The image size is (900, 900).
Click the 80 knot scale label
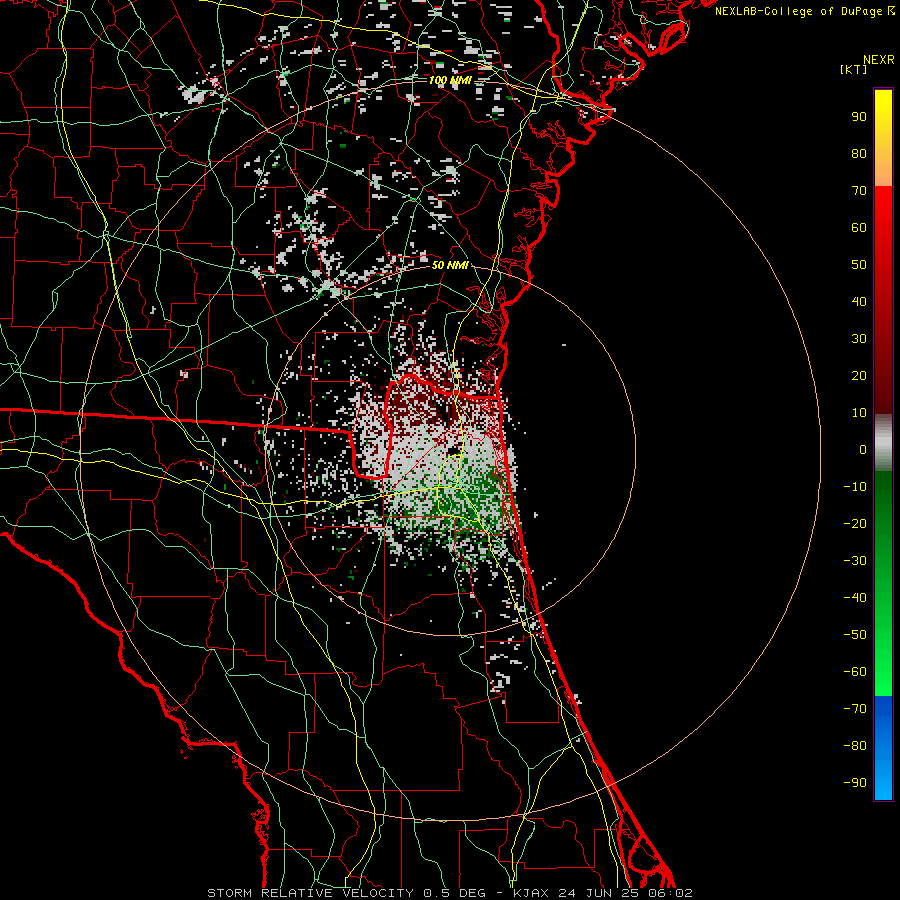coord(859,153)
